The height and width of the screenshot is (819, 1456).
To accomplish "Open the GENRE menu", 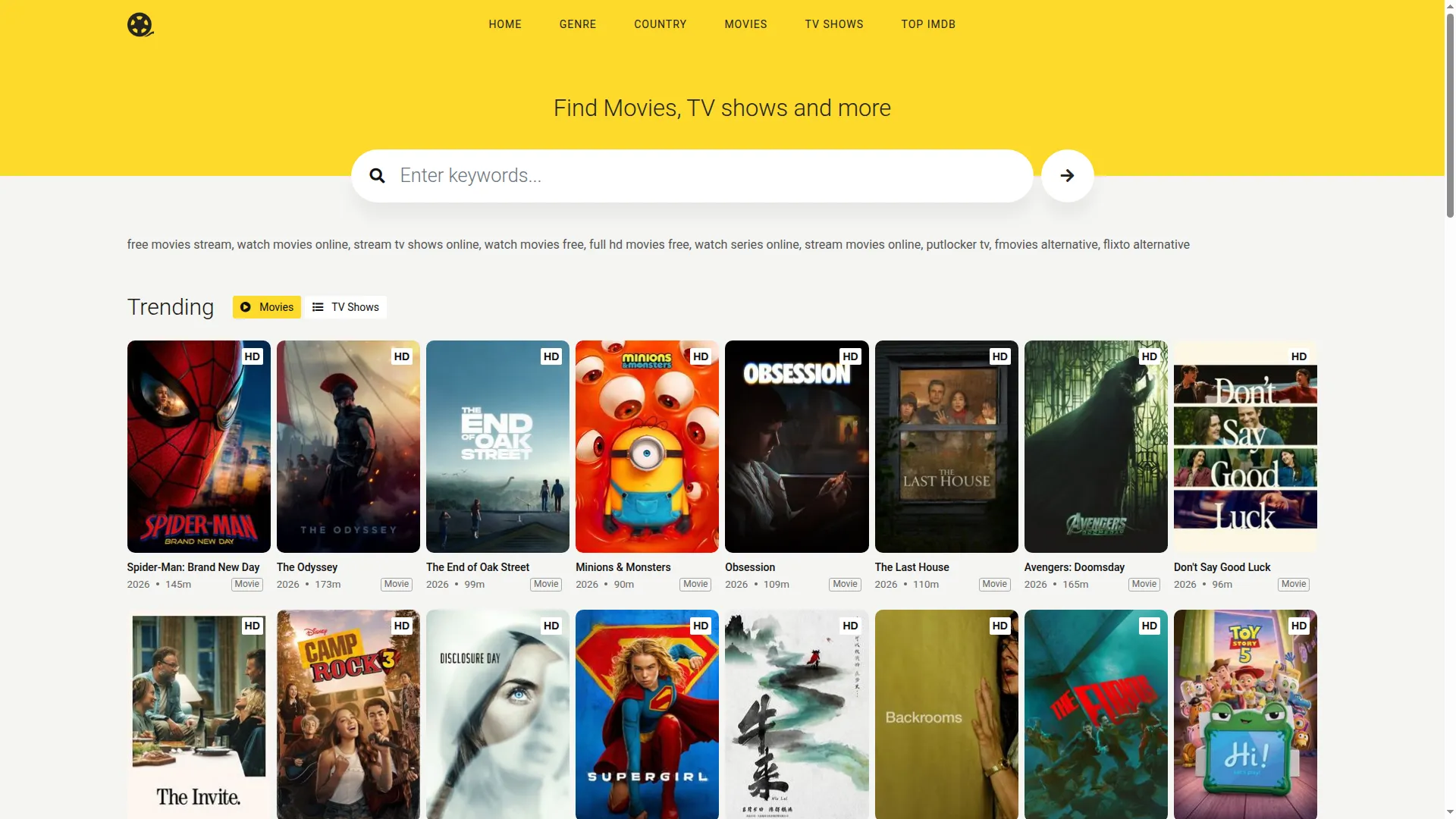I will 578,24.
